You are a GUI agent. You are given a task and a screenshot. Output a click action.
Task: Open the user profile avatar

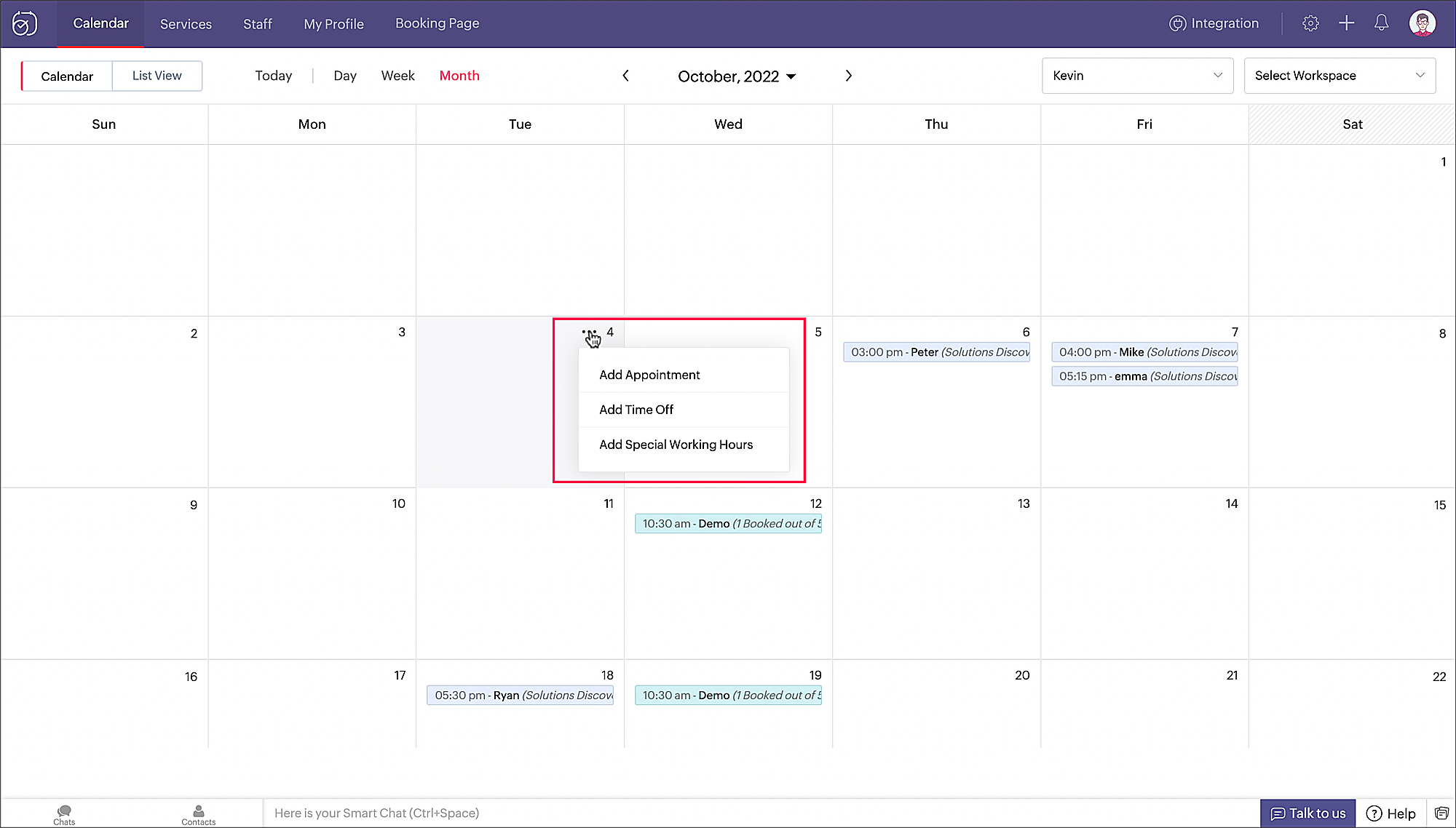click(x=1422, y=23)
